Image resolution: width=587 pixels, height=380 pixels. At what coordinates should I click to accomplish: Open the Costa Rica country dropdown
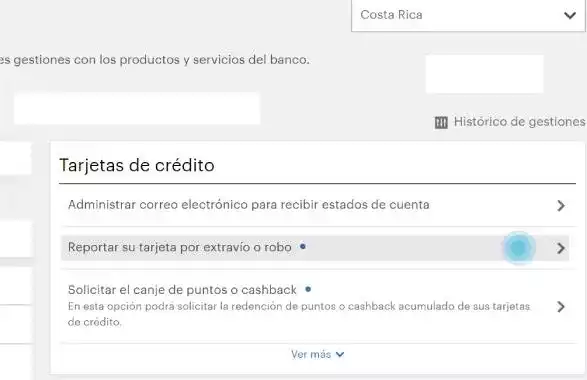(468, 15)
